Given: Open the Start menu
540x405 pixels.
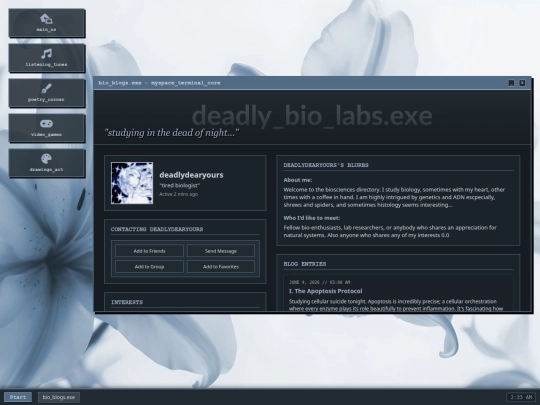Looking at the screenshot, I should [18, 397].
